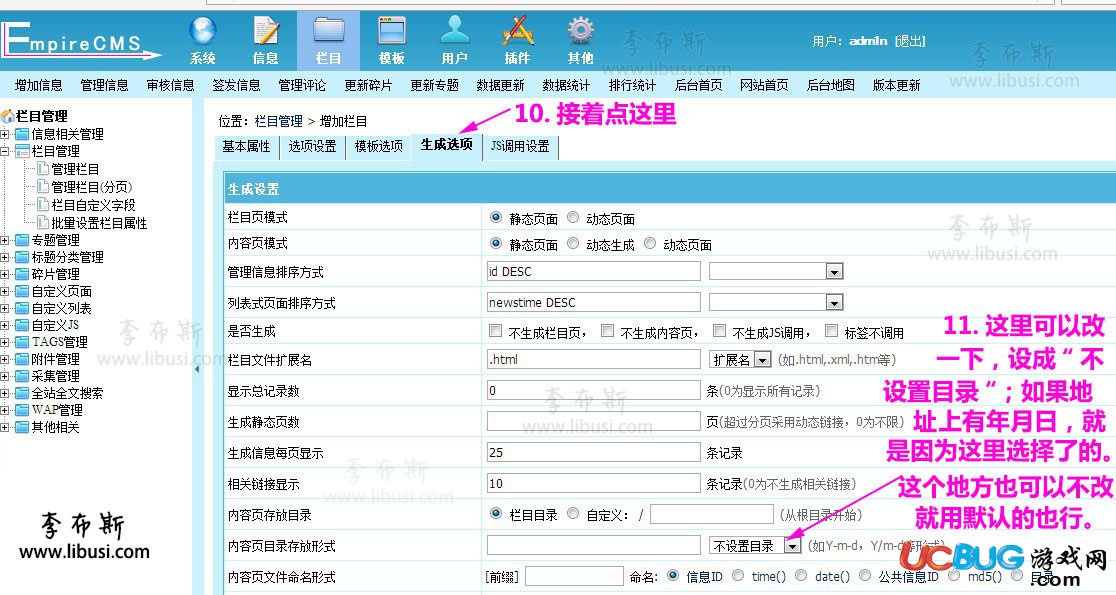Click the 附件管理 folder icon
The height and width of the screenshot is (595, 1116).
(x=22, y=359)
